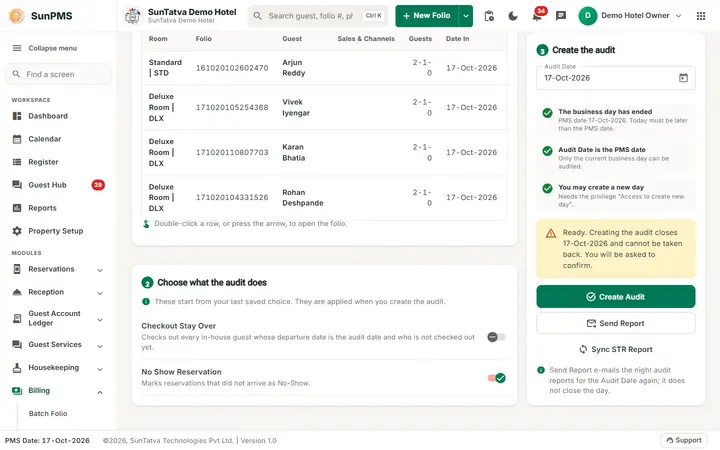
Task: Go to Calendar in the sidebar
Action: (45, 139)
